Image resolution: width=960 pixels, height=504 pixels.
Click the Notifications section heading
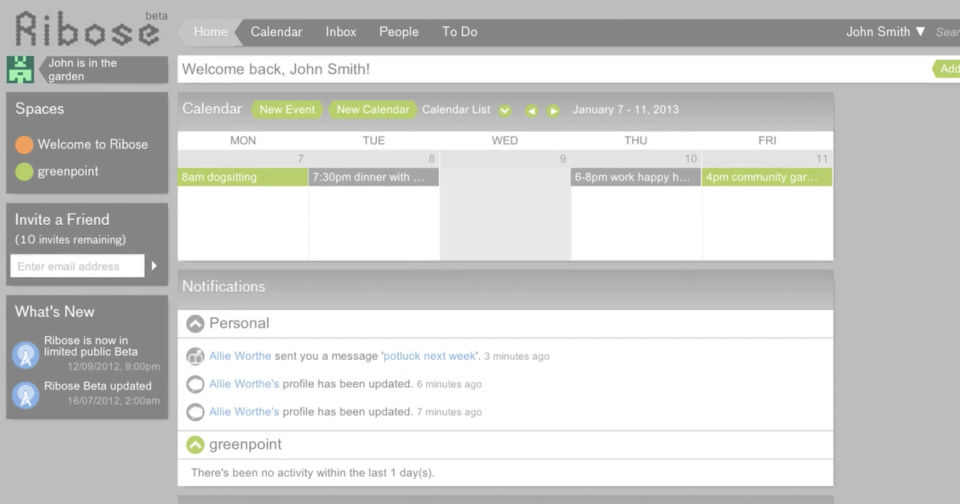(x=223, y=287)
